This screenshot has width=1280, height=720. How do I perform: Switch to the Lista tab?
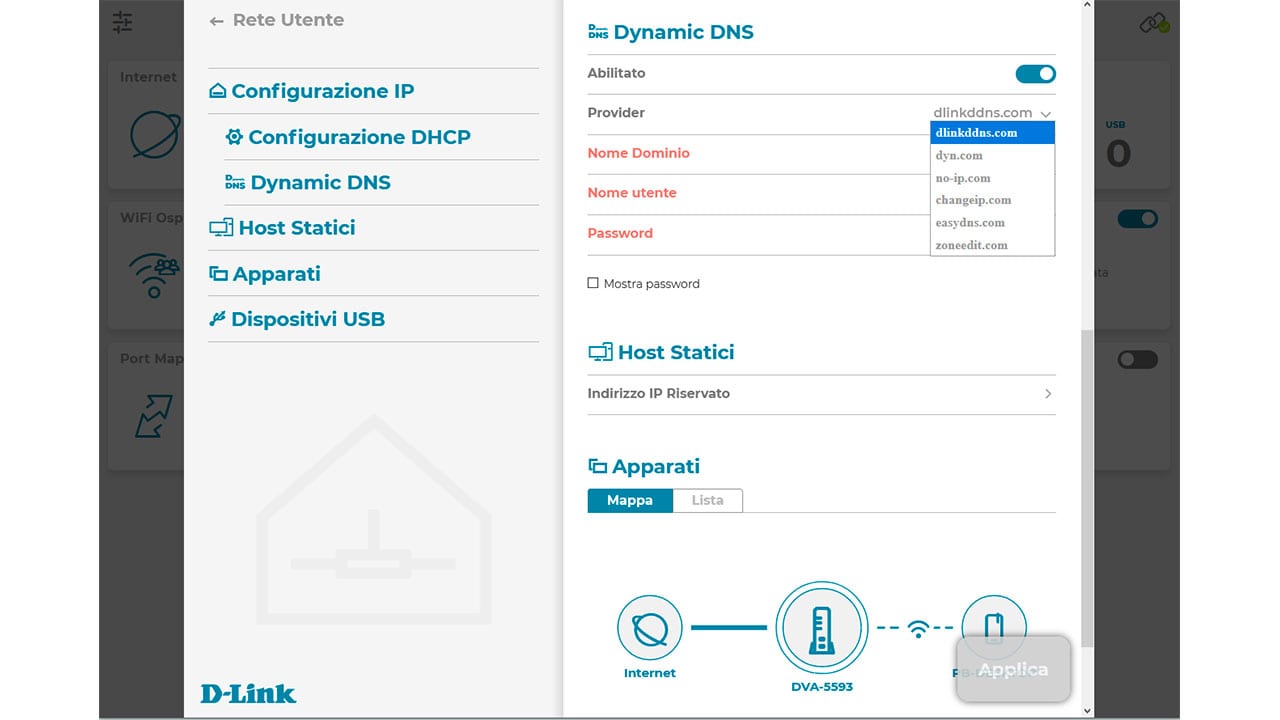[x=707, y=500]
